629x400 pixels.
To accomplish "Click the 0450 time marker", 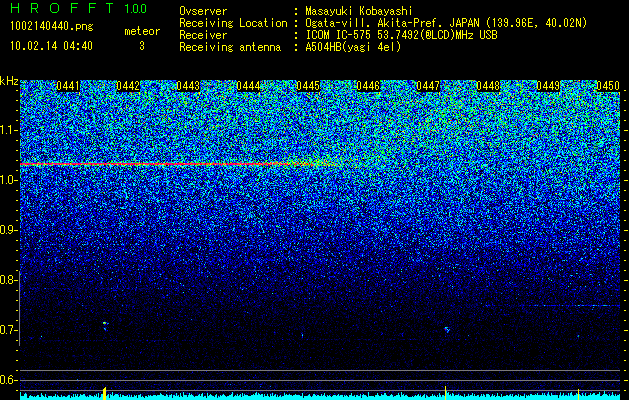I will click(x=608, y=86).
